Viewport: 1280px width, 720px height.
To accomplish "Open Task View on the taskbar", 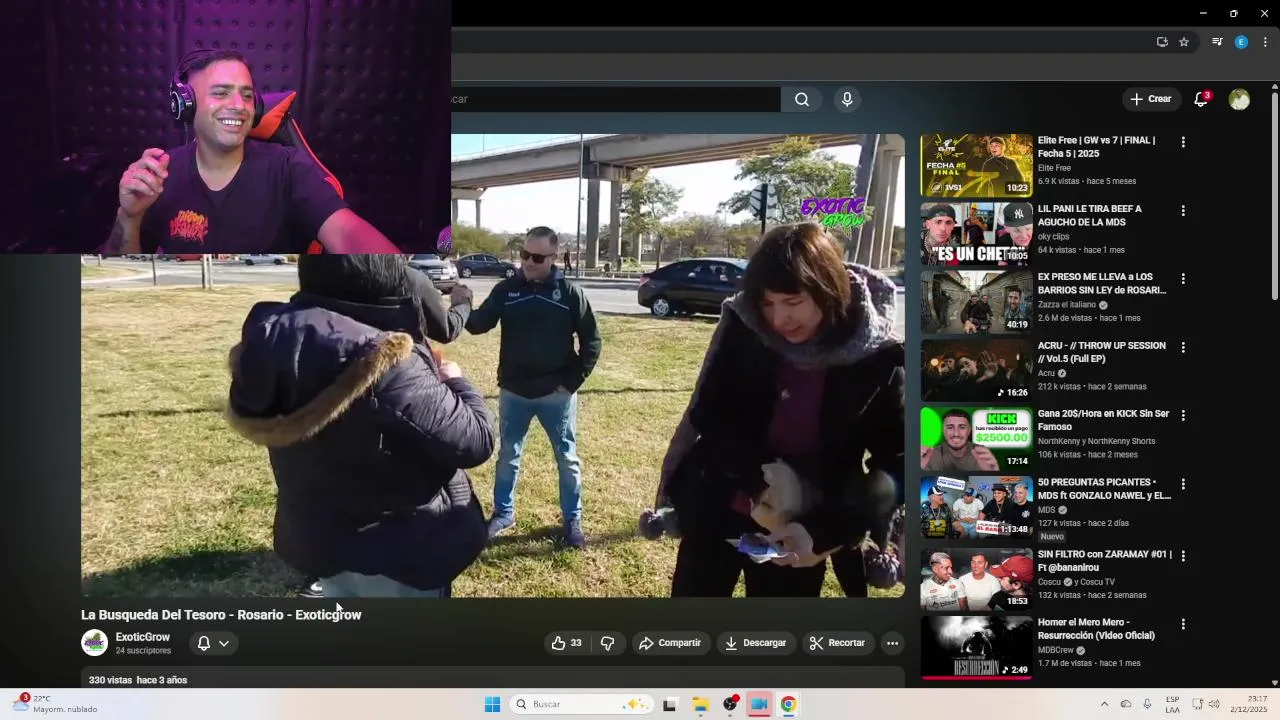I will [669, 704].
